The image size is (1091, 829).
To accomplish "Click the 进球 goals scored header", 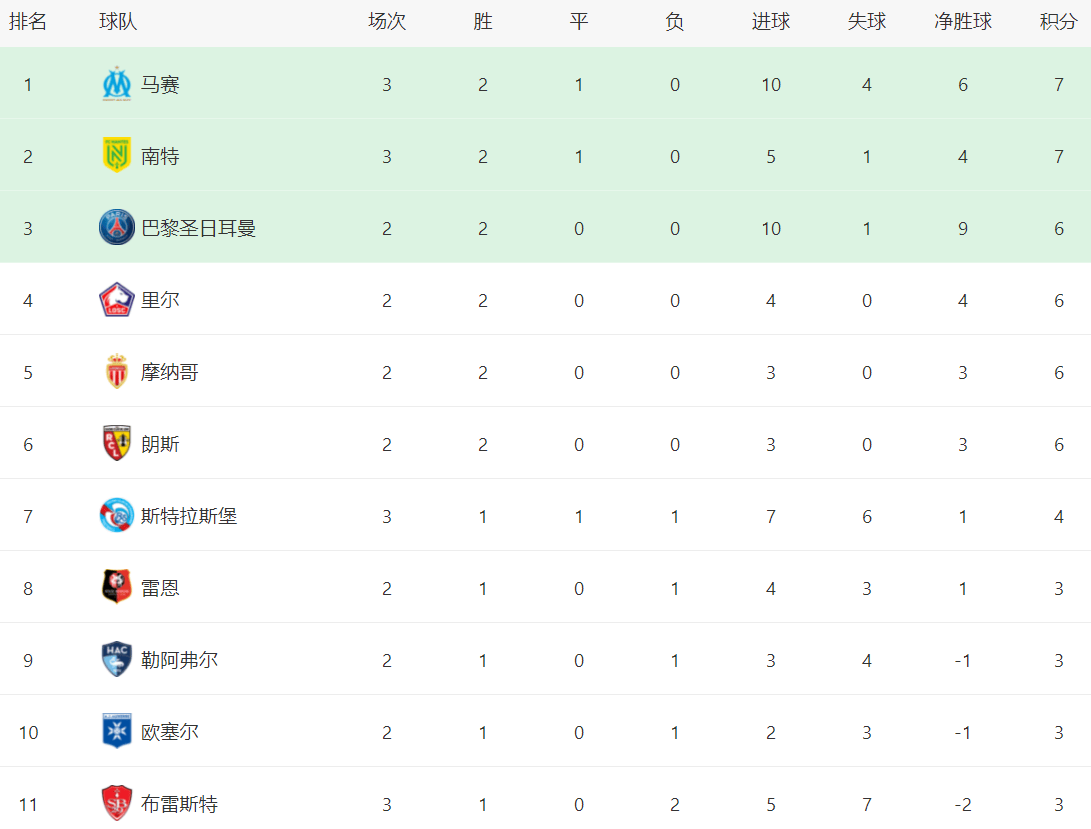I will coord(770,22).
